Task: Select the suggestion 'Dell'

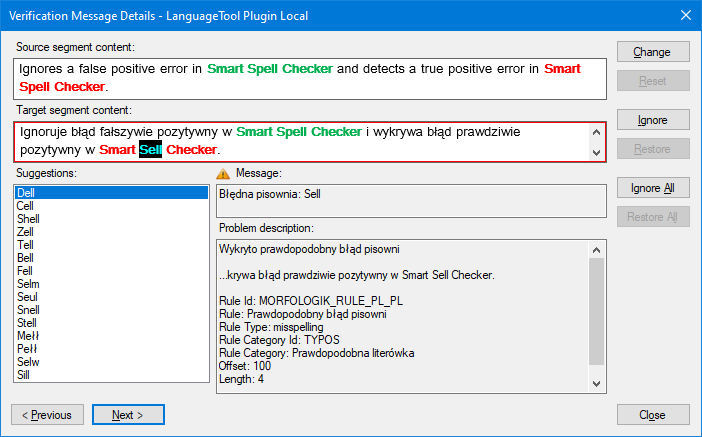Action: 26,192
